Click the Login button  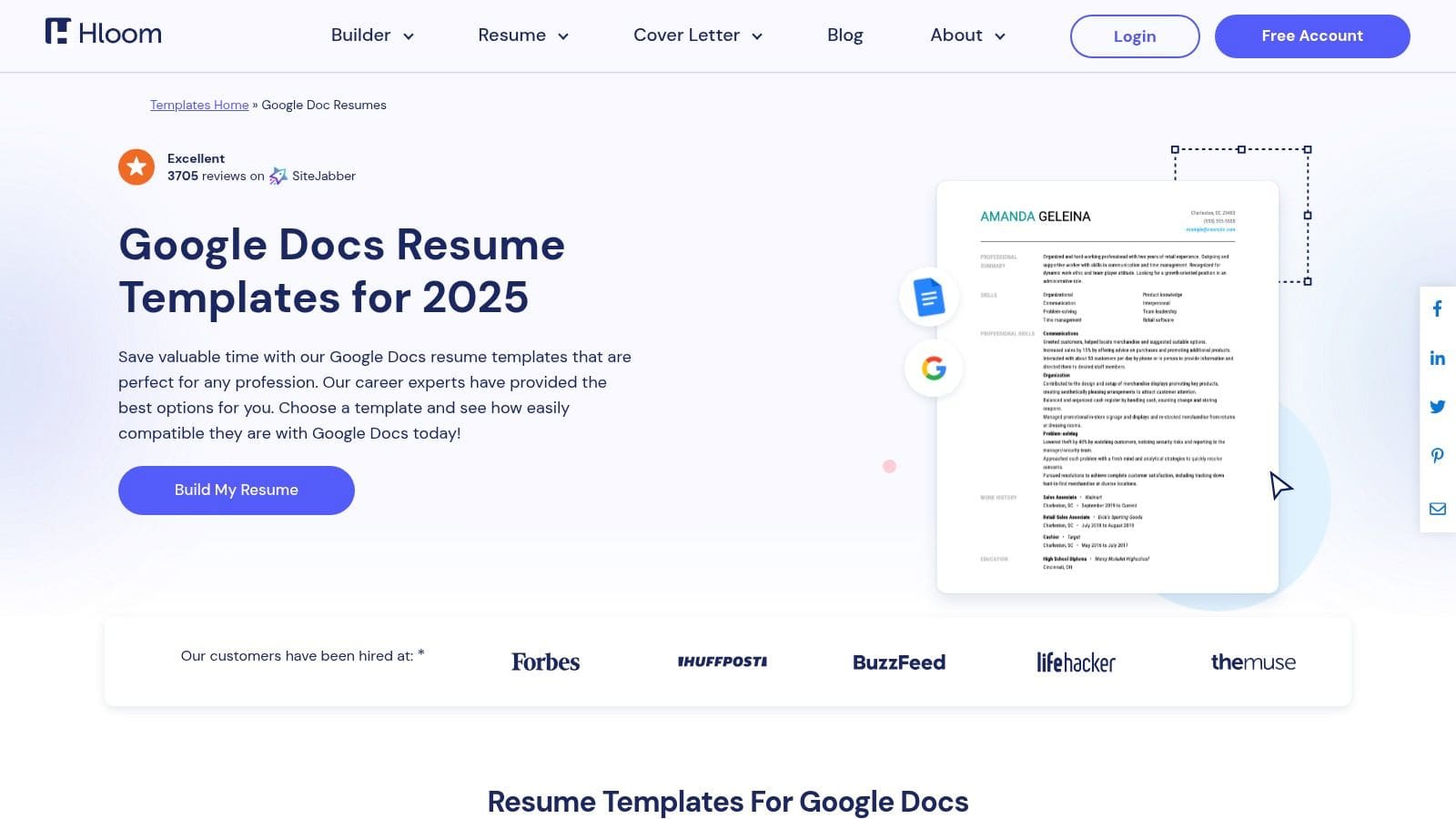1134,35
